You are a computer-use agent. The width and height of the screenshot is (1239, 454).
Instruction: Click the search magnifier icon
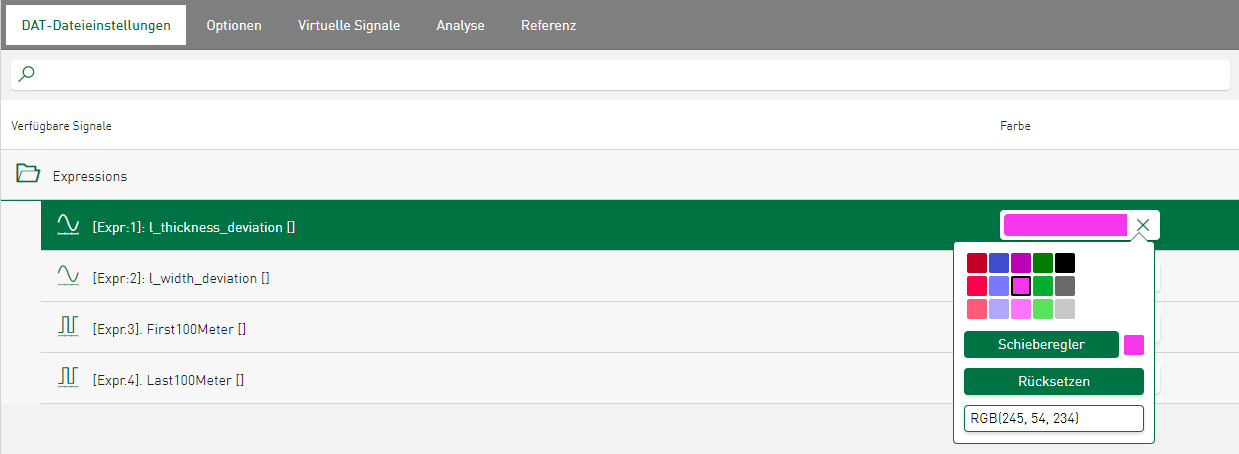(x=27, y=74)
